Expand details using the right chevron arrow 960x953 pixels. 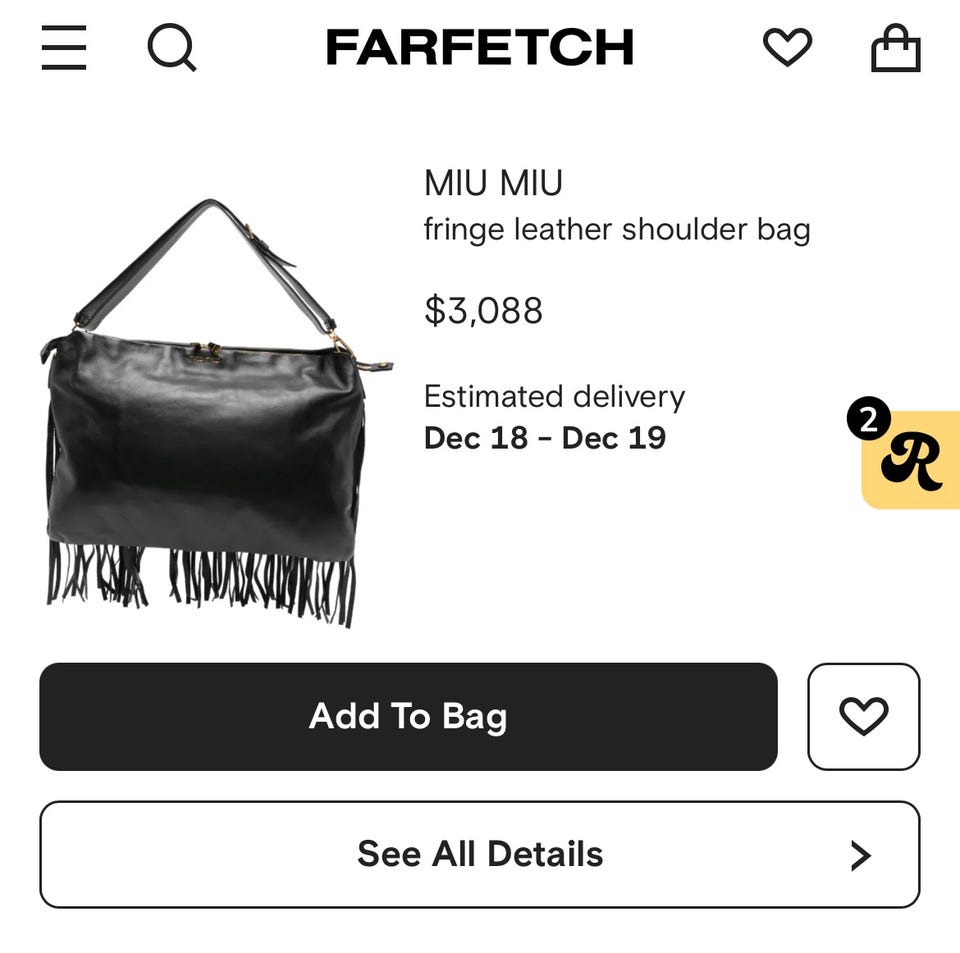861,855
